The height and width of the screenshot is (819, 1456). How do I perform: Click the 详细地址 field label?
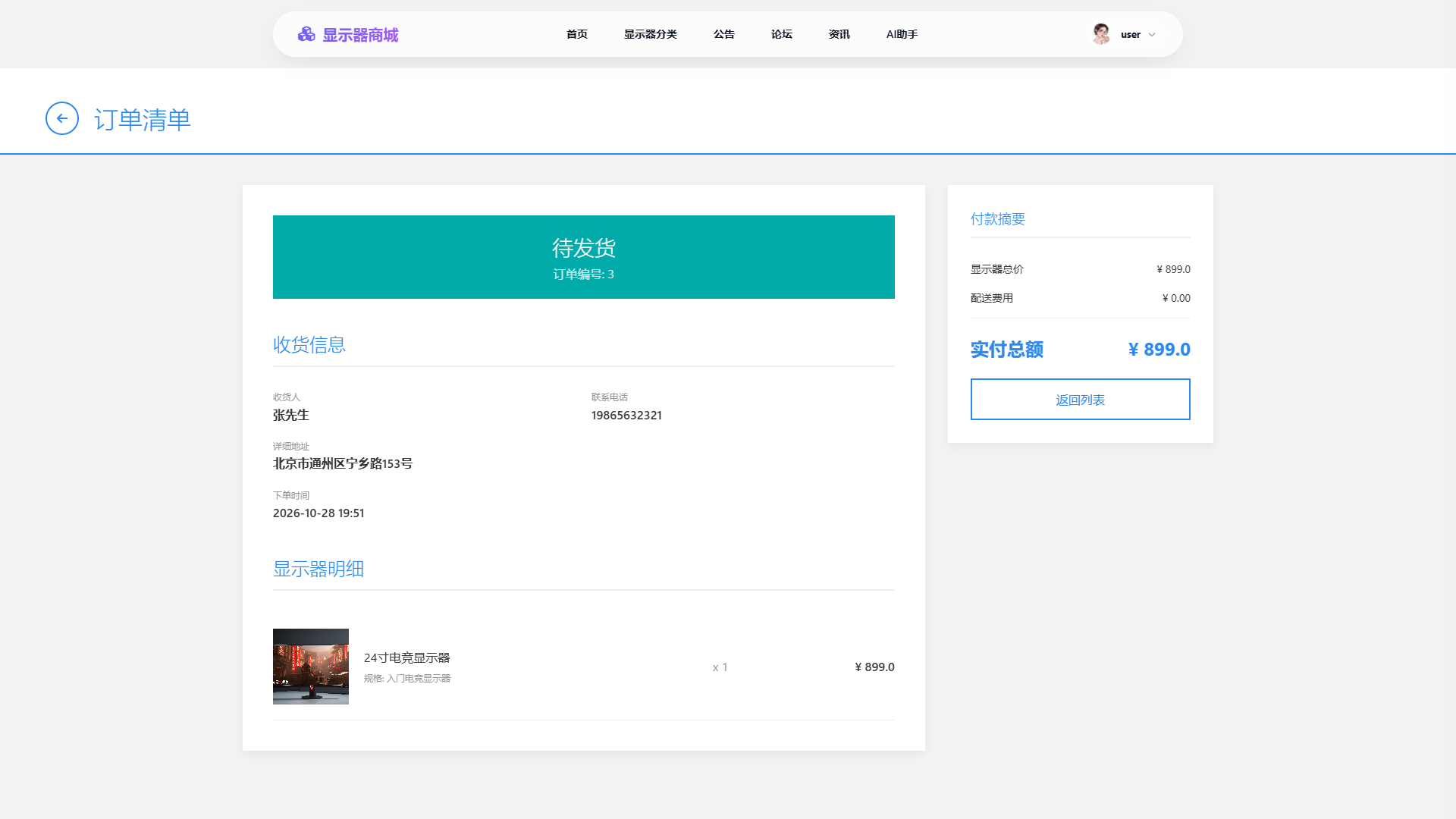tap(291, 447)
